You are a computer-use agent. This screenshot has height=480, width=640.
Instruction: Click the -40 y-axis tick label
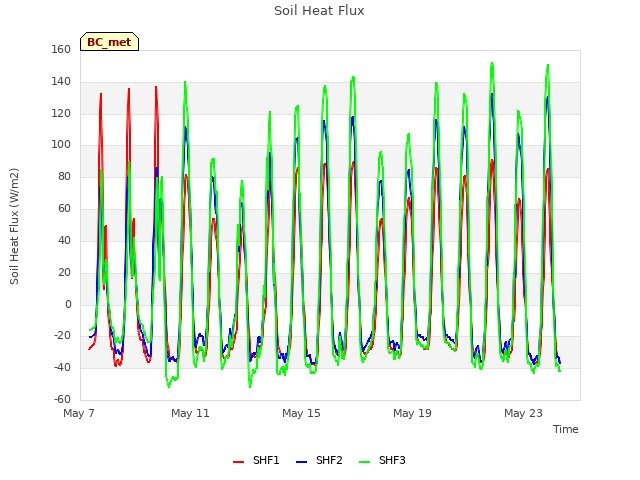tap(62, 367)
